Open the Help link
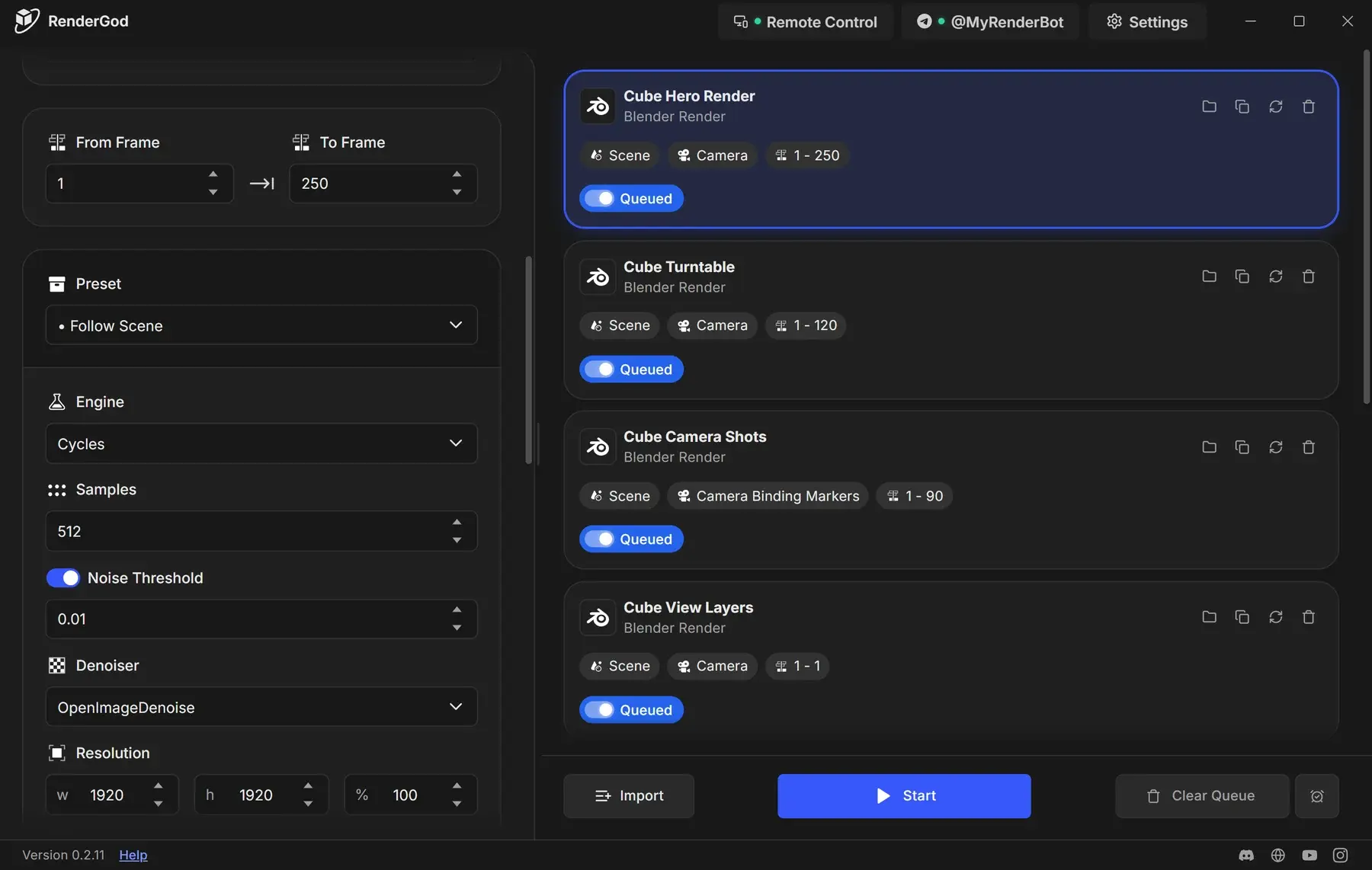 click(133, 855)
